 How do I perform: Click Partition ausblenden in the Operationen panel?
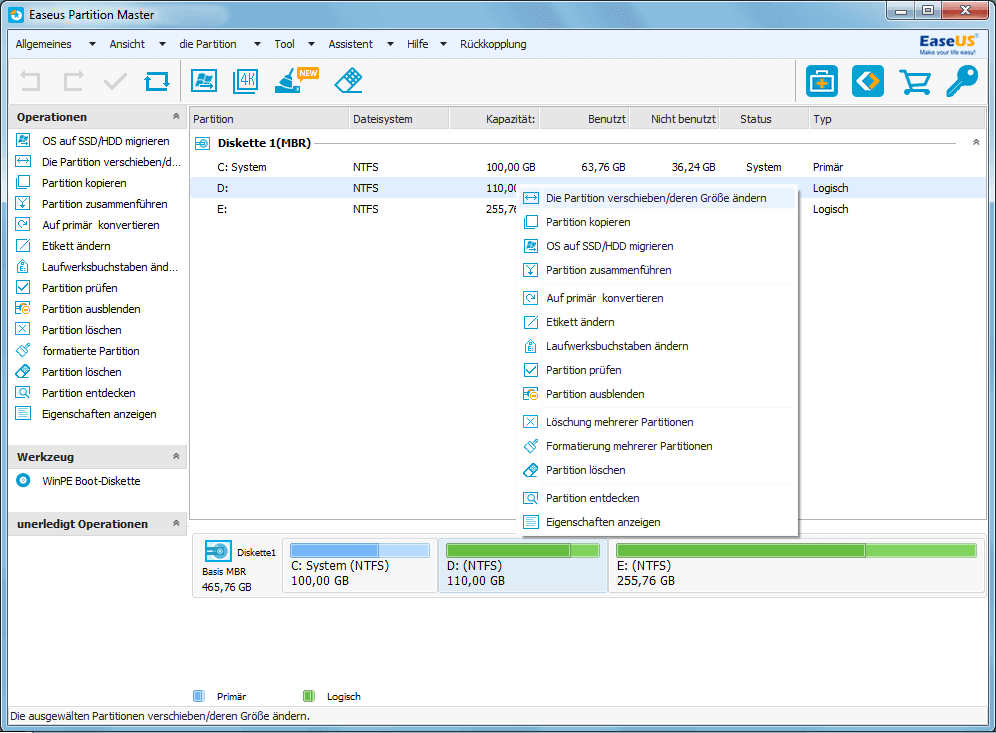(91, 309)
